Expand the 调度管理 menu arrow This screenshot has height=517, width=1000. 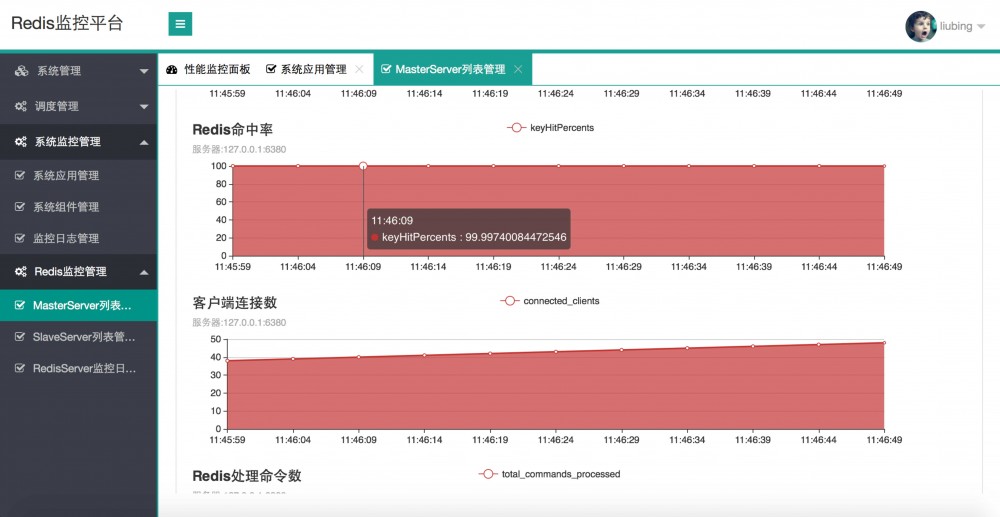pyautogui.click(x=144, y=106)
